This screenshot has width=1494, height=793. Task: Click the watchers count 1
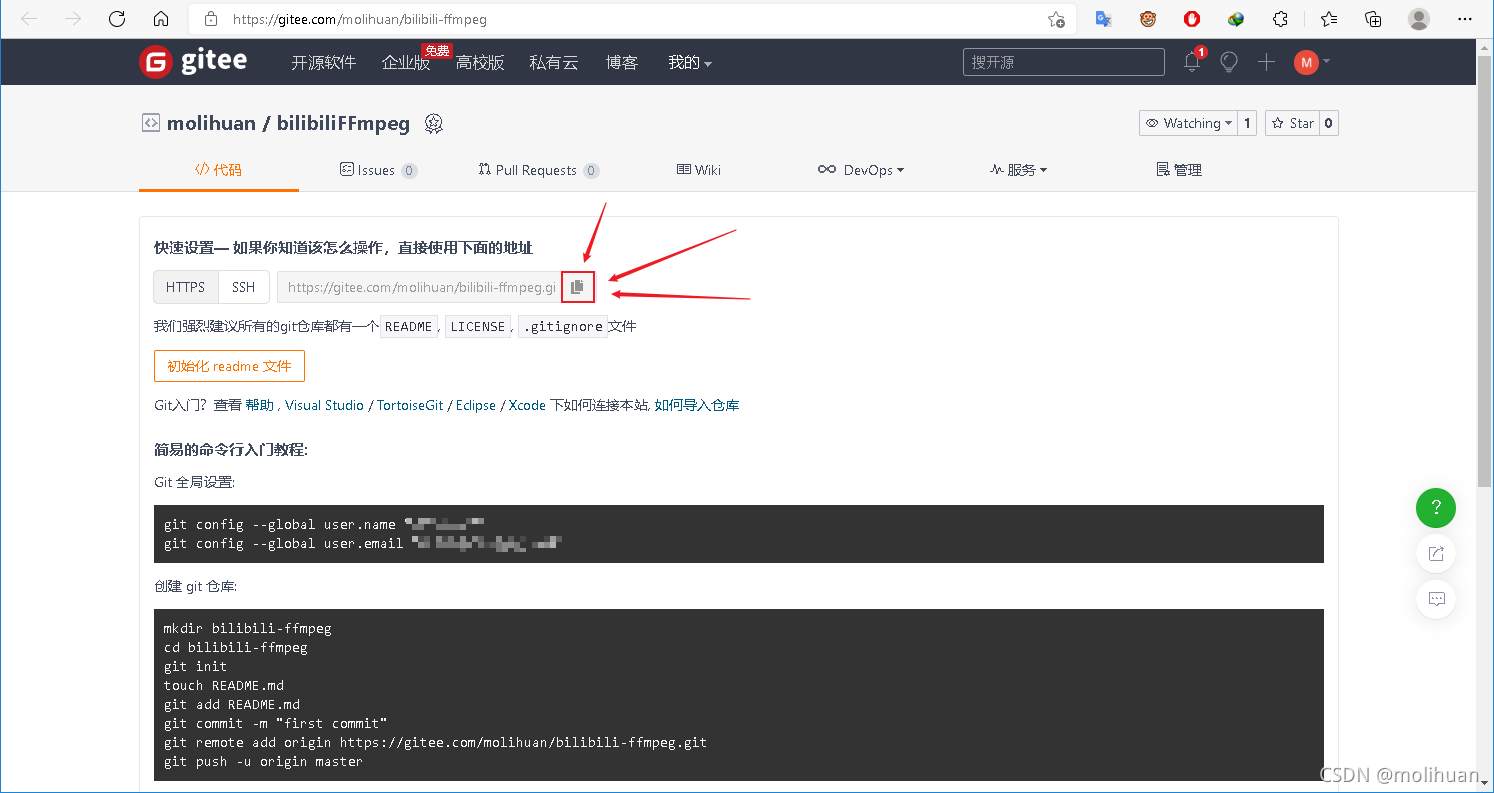pos(1247,123)
